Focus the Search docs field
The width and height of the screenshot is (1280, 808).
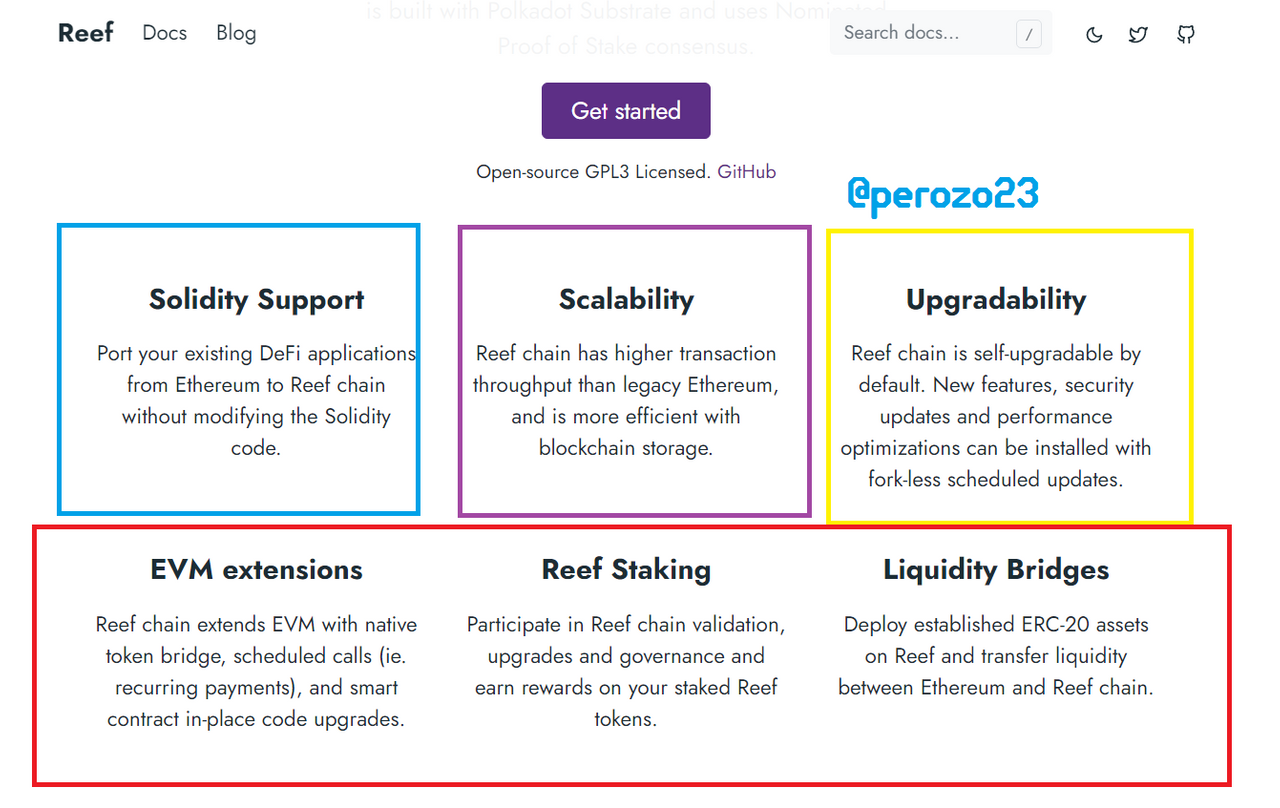coord(941,33)
